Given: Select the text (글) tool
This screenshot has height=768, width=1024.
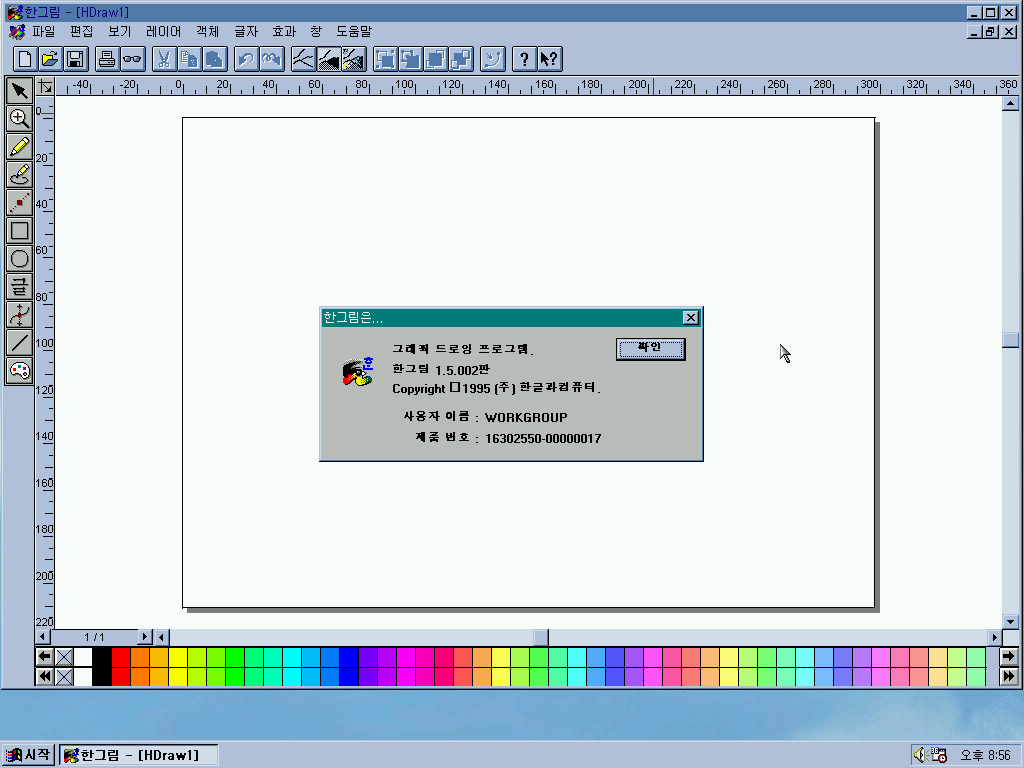Looking at the screenshot, I should tap(20, 287).
